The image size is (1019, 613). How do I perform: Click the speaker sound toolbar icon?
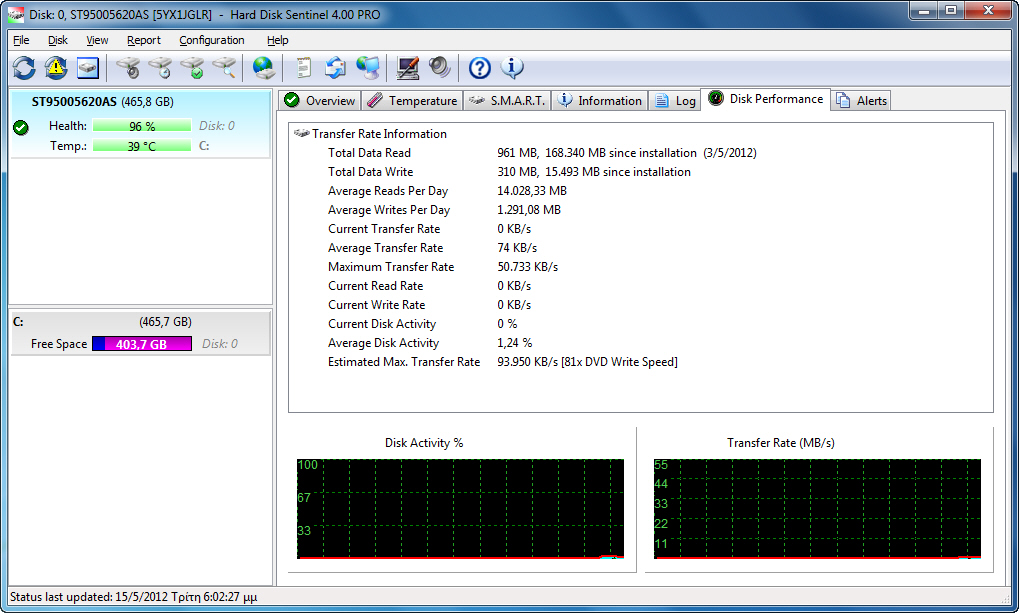click(x=440, y=68)
